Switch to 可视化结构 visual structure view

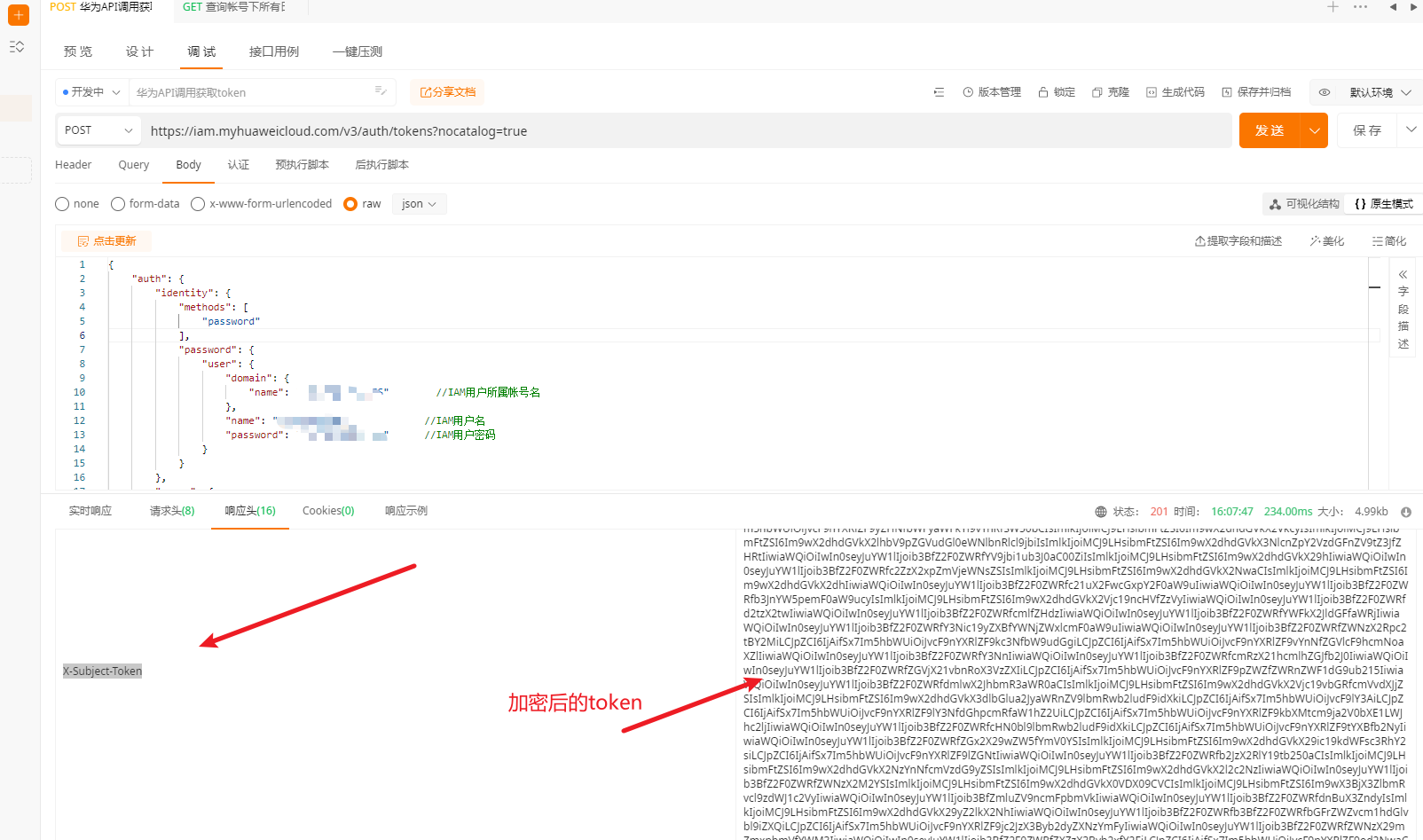pyautogui.click(x=1304, y=204)
